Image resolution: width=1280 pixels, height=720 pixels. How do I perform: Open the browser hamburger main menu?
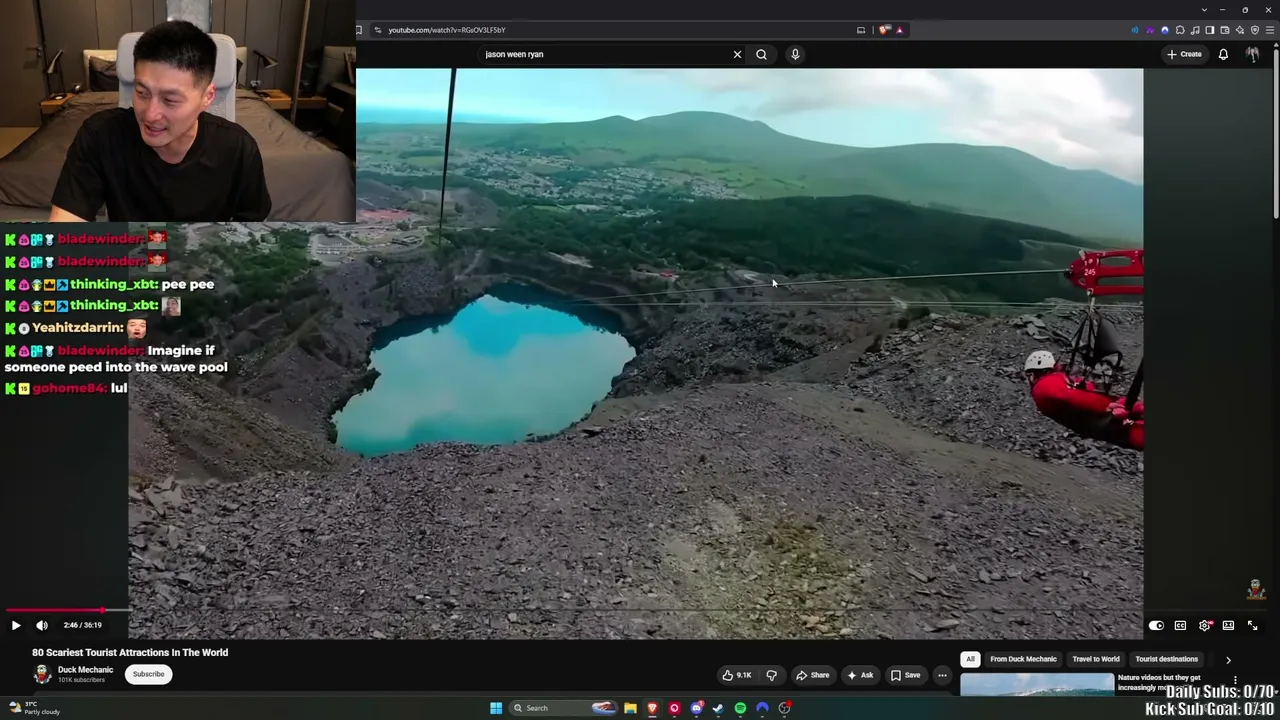pyautogui.click(x=1269, y=30)
